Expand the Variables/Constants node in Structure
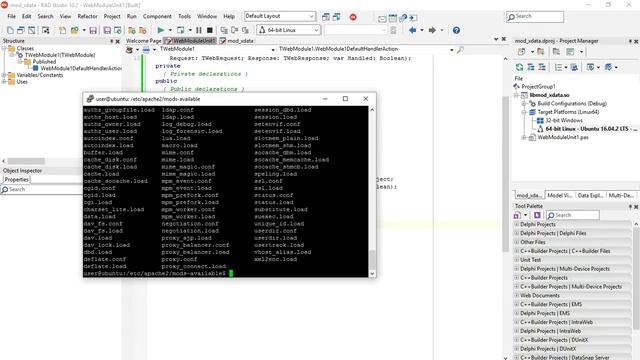The height and width of the screenshot is (360, 640). pos(4,75)
